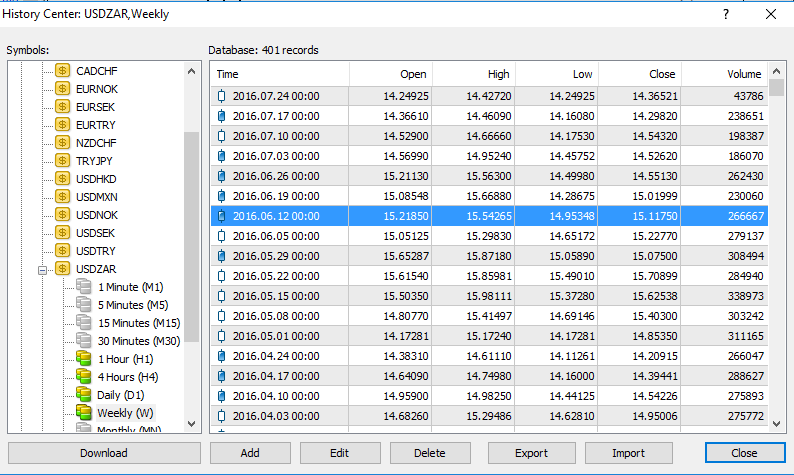Click the volume value 186070

pos(745,156)
